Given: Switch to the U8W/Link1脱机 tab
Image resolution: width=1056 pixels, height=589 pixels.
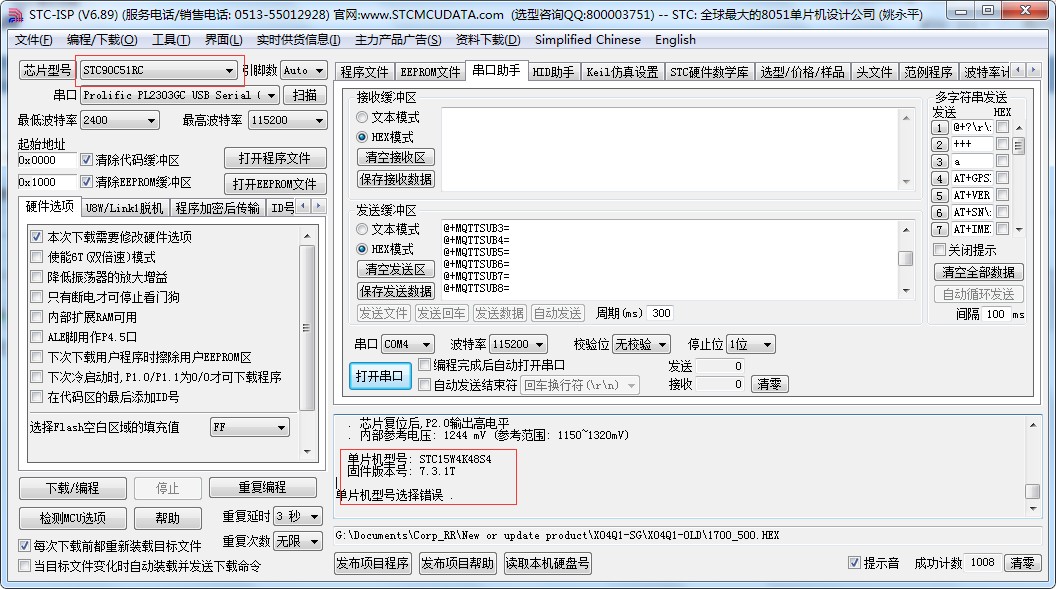Looking at the screenshot, I should coord(124,208).
